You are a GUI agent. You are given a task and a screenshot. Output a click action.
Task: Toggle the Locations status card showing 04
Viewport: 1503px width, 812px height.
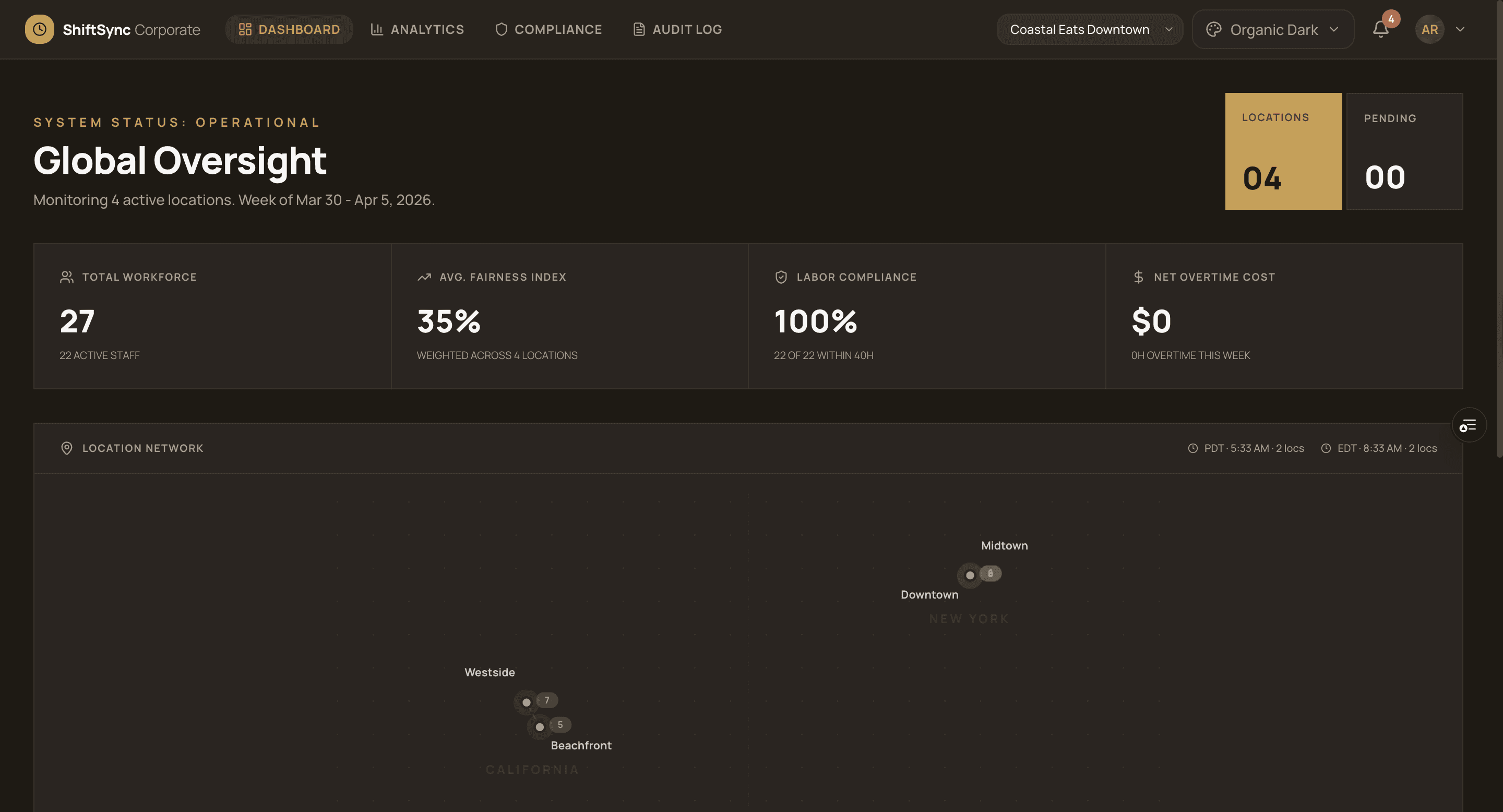pyautogui.click(x=1283, y=151)
